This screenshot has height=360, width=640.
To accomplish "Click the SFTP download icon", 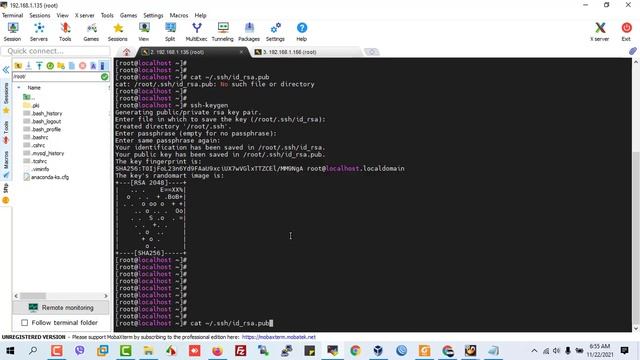I will tap(29, 66).
